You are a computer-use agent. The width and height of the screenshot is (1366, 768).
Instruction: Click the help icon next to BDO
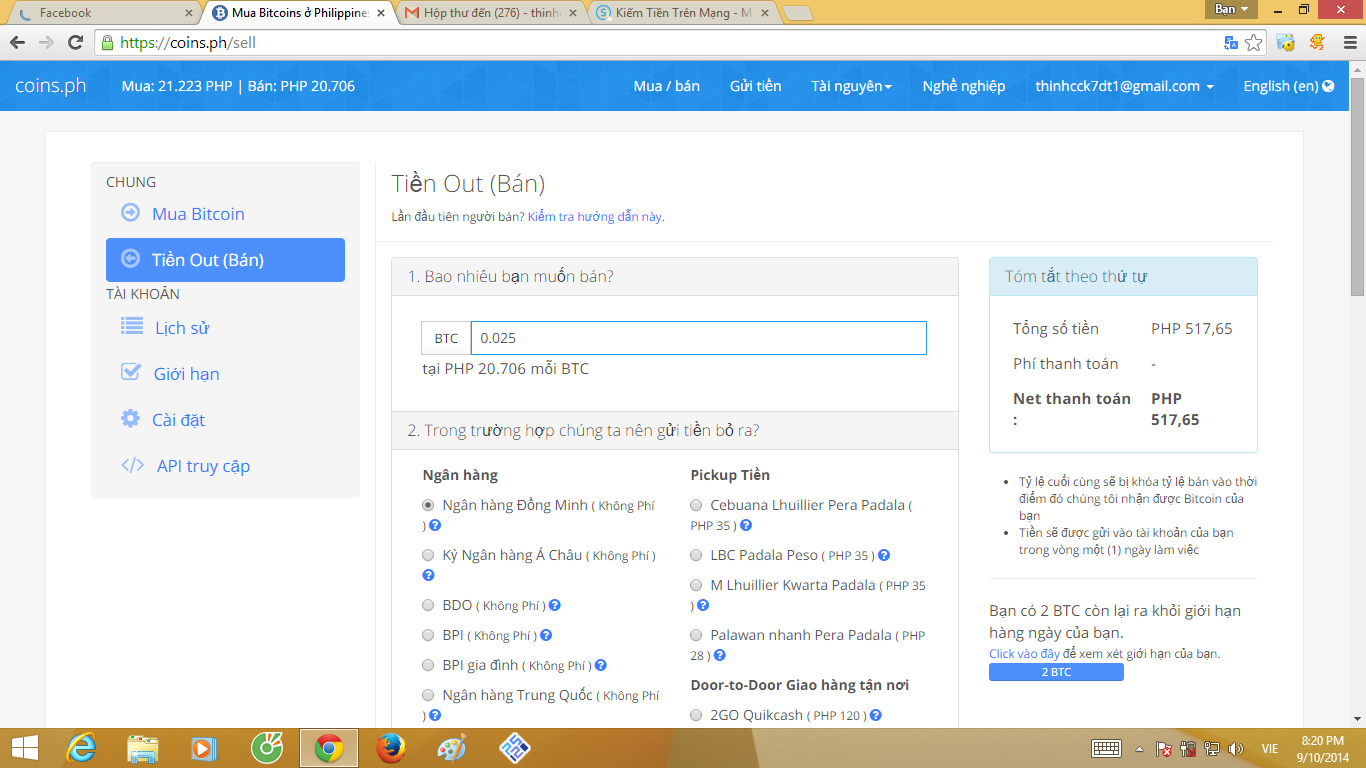(555, 605)
